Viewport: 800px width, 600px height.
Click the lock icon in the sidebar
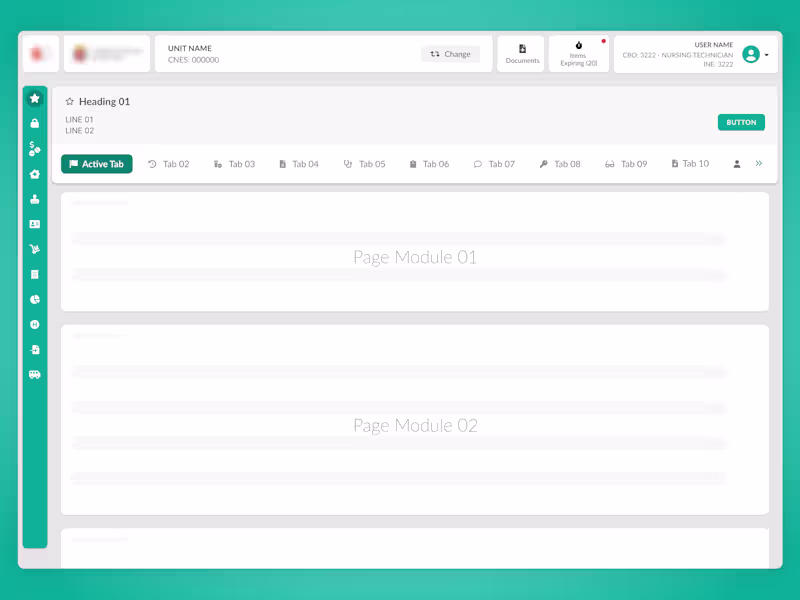click(35, 123)
